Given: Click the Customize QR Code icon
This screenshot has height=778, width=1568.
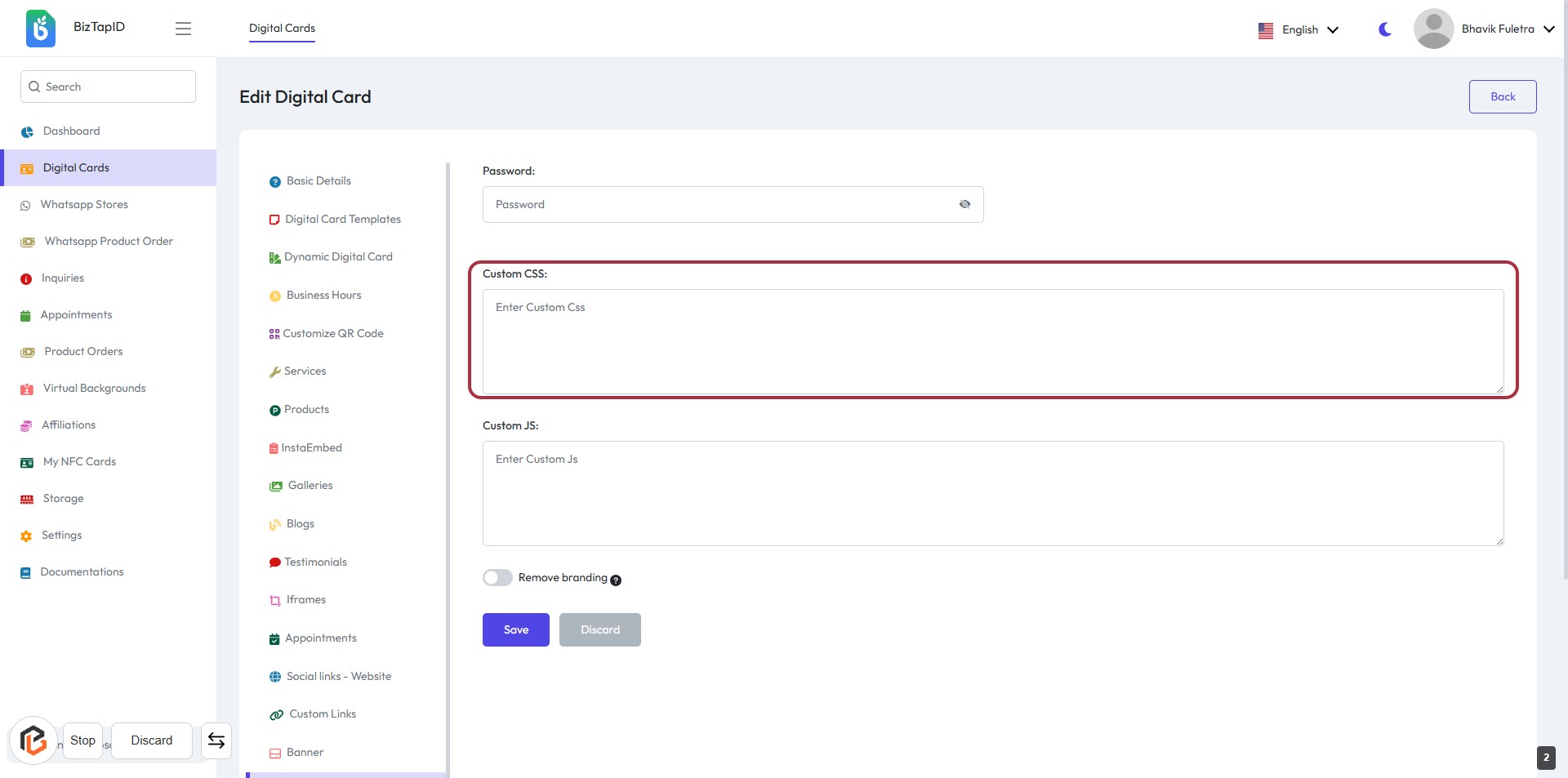Looking at the screenshot, I should [x=274, y=334].
